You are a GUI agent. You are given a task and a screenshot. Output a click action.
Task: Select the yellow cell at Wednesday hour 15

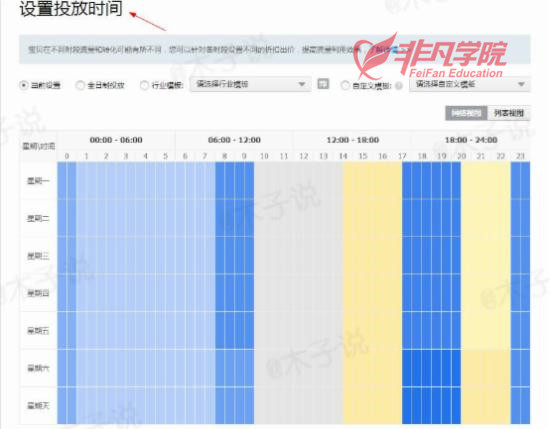[x=363, y=255]
